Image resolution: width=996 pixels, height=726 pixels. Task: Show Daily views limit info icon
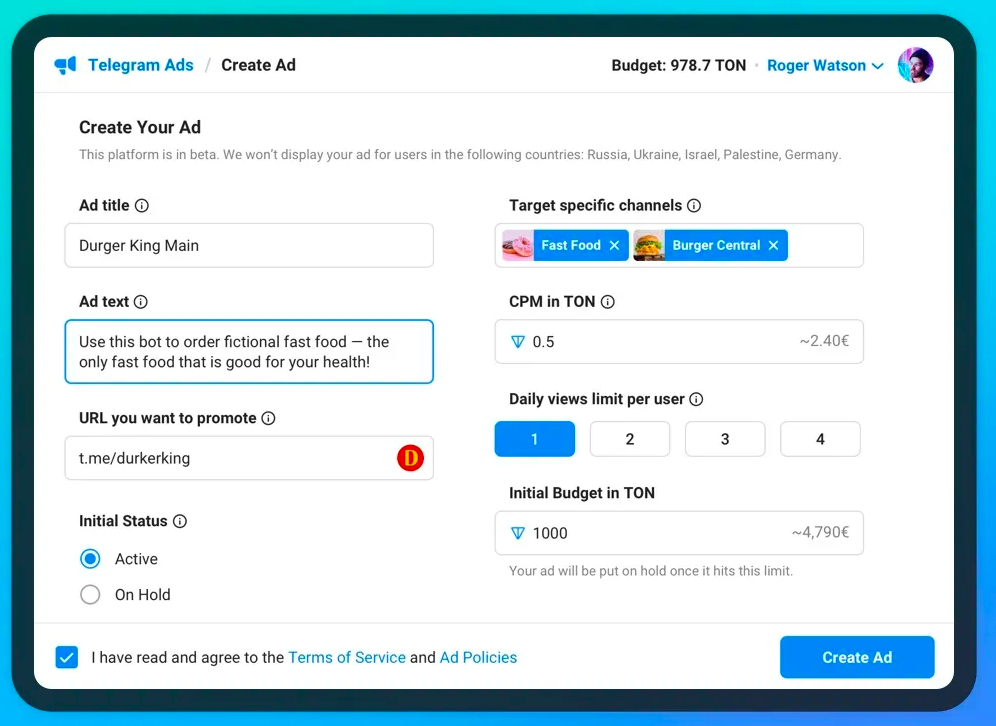click(697, 399)
